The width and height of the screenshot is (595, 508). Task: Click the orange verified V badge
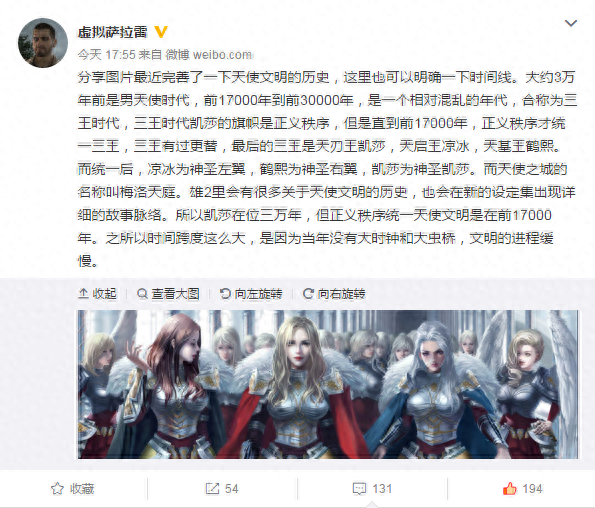161,32
